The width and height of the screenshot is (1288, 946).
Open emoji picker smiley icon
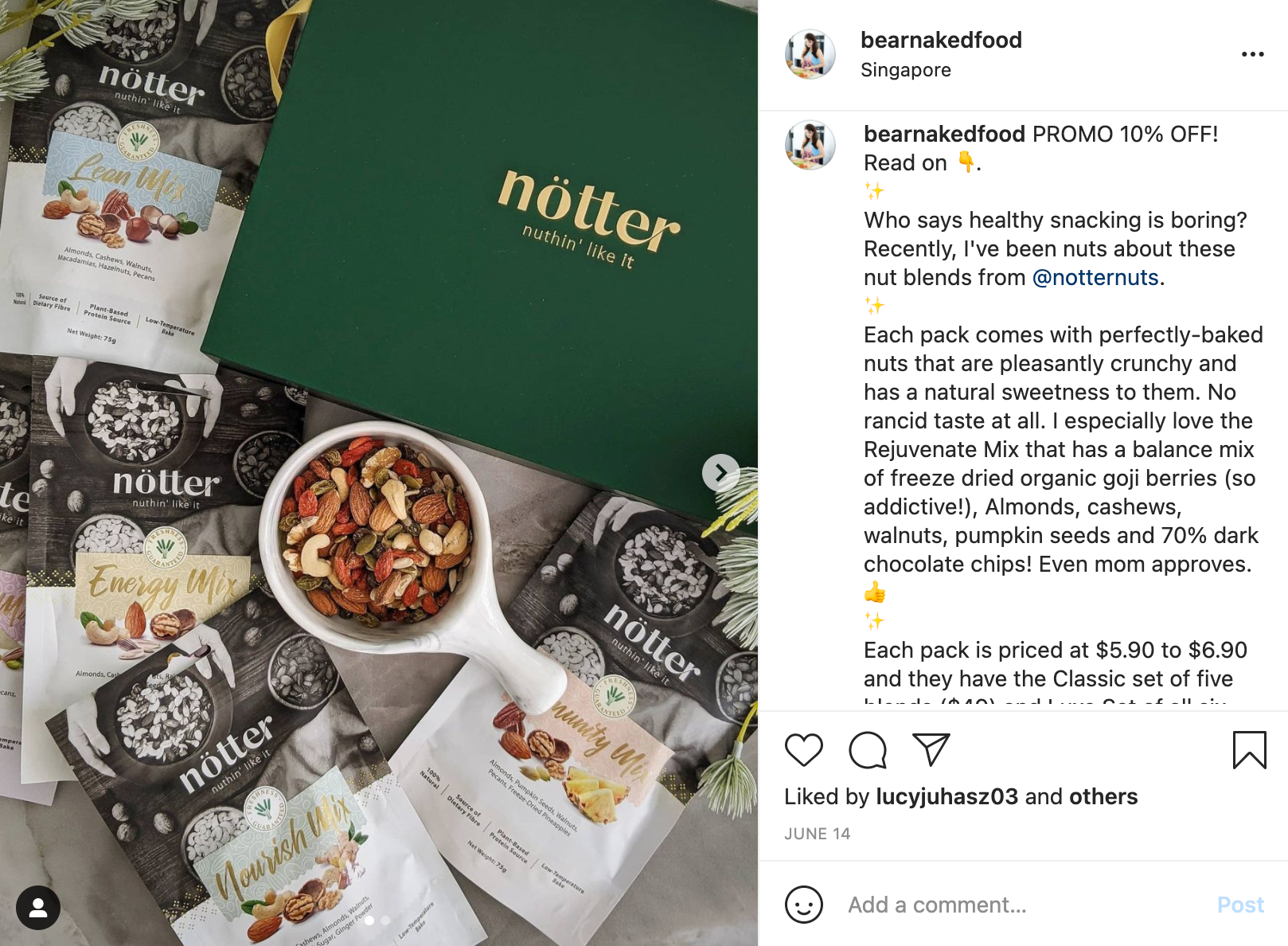803,905
